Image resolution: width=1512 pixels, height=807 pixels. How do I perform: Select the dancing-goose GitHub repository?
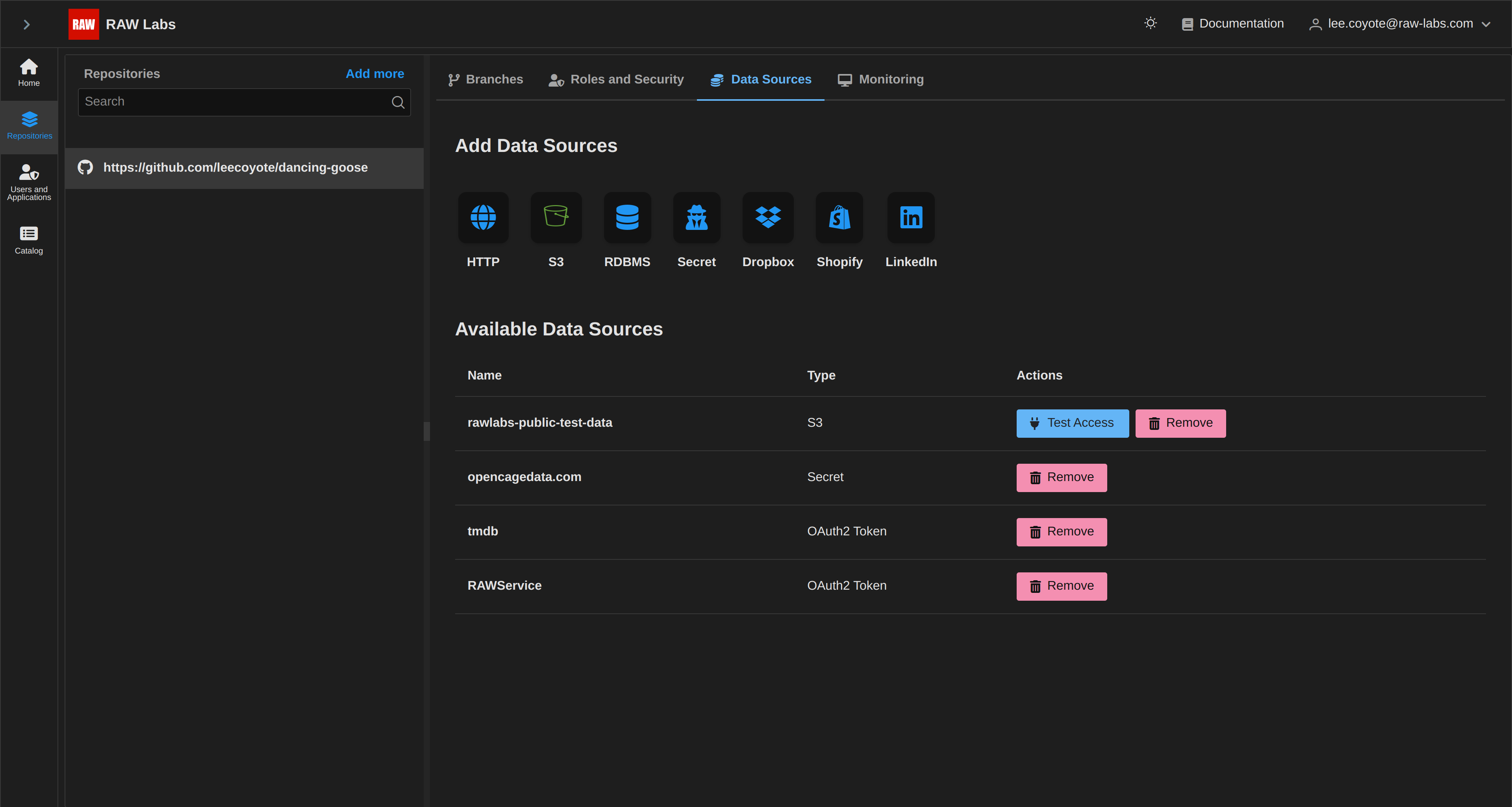(244, 168)
